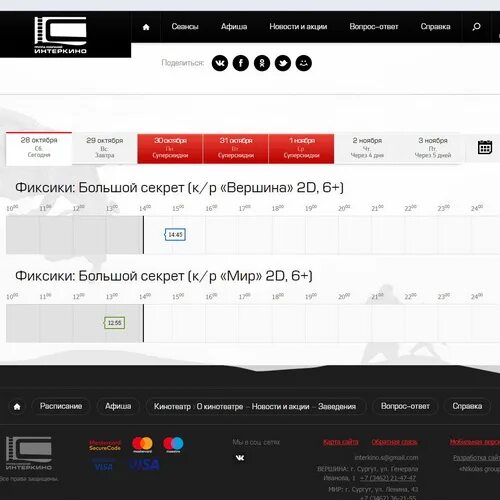Viewport: 500px width, 500px height.
Task: Share via Moy Mir smiley icon
Action: tap(304, 63)
